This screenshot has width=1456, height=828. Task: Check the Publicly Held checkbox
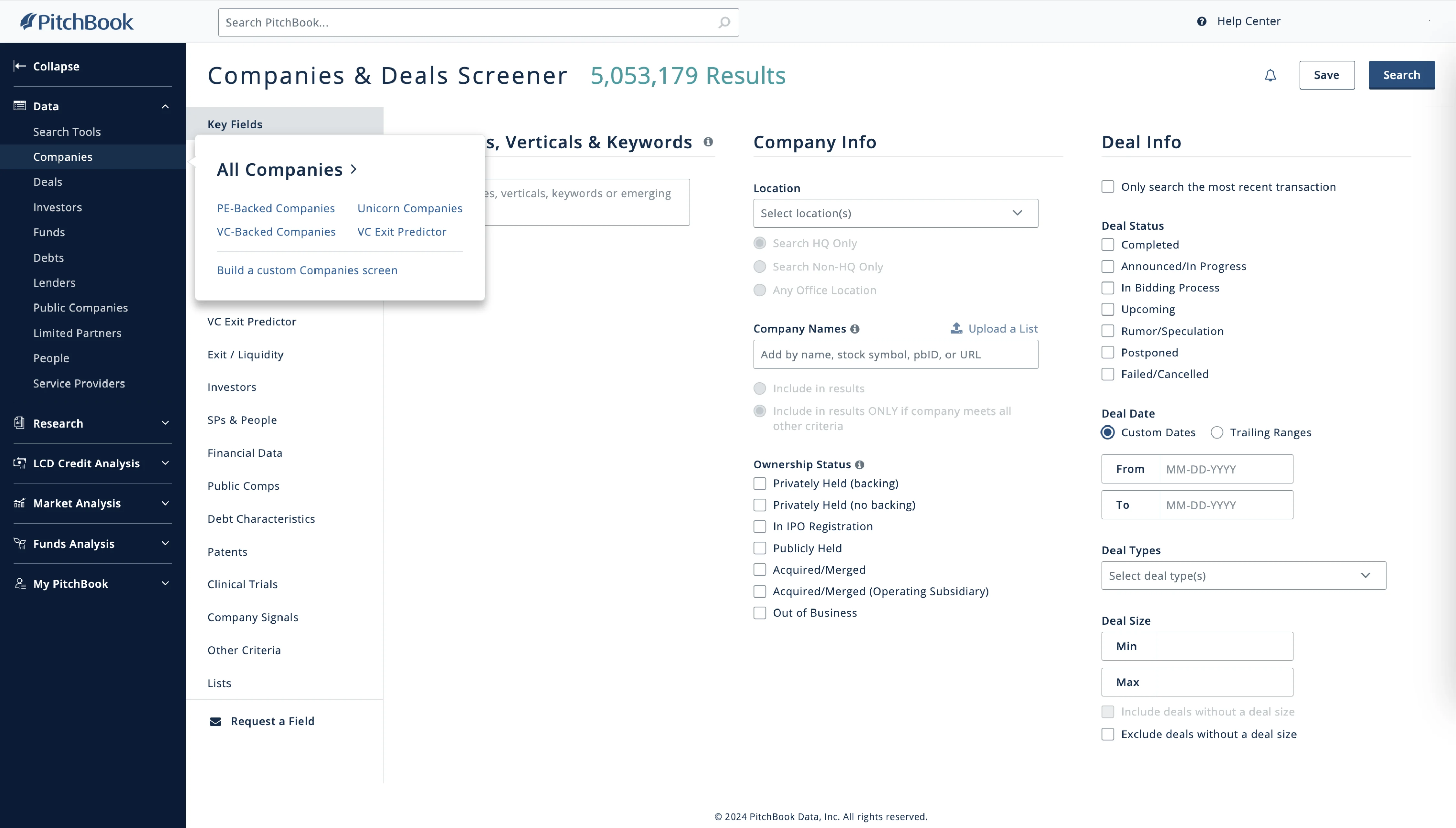point(760,548)
